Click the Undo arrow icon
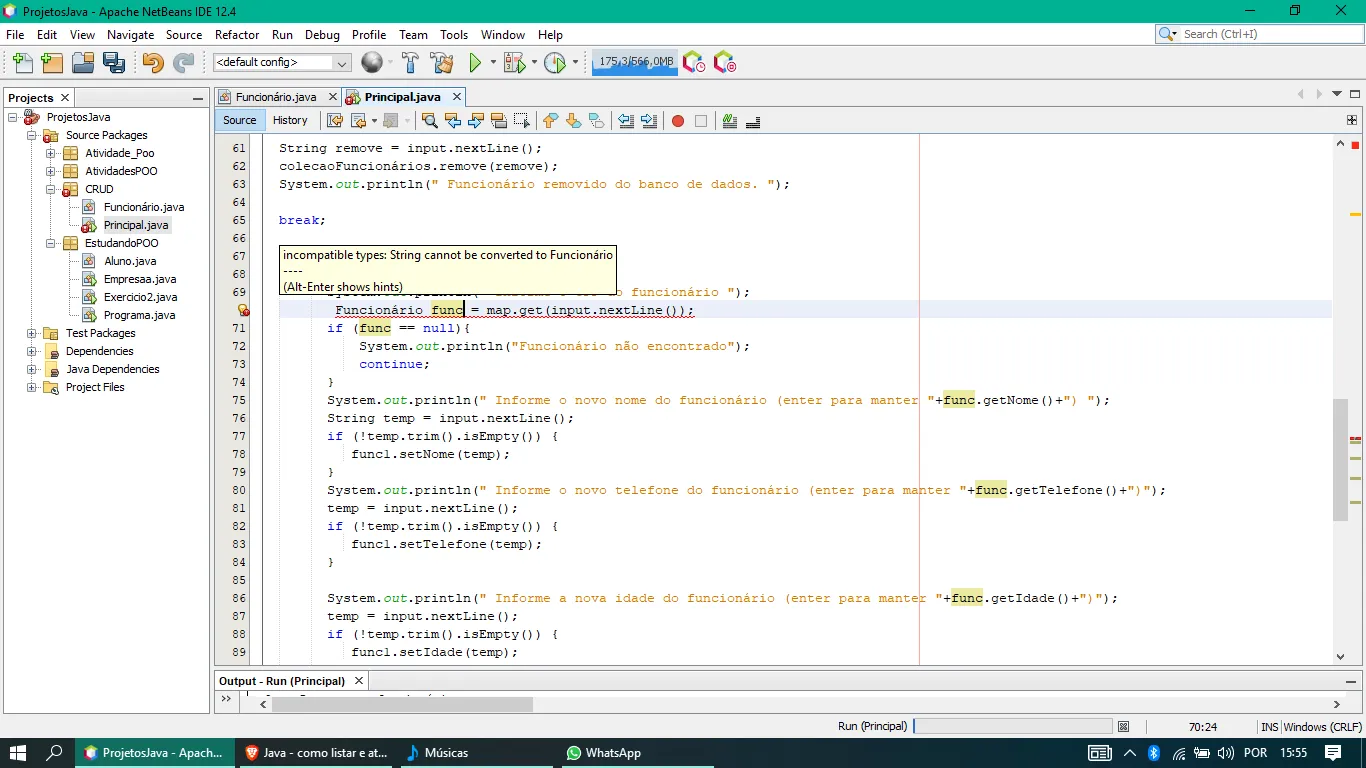This screenshot has height=768, width=1366. (x=153, y=62)
